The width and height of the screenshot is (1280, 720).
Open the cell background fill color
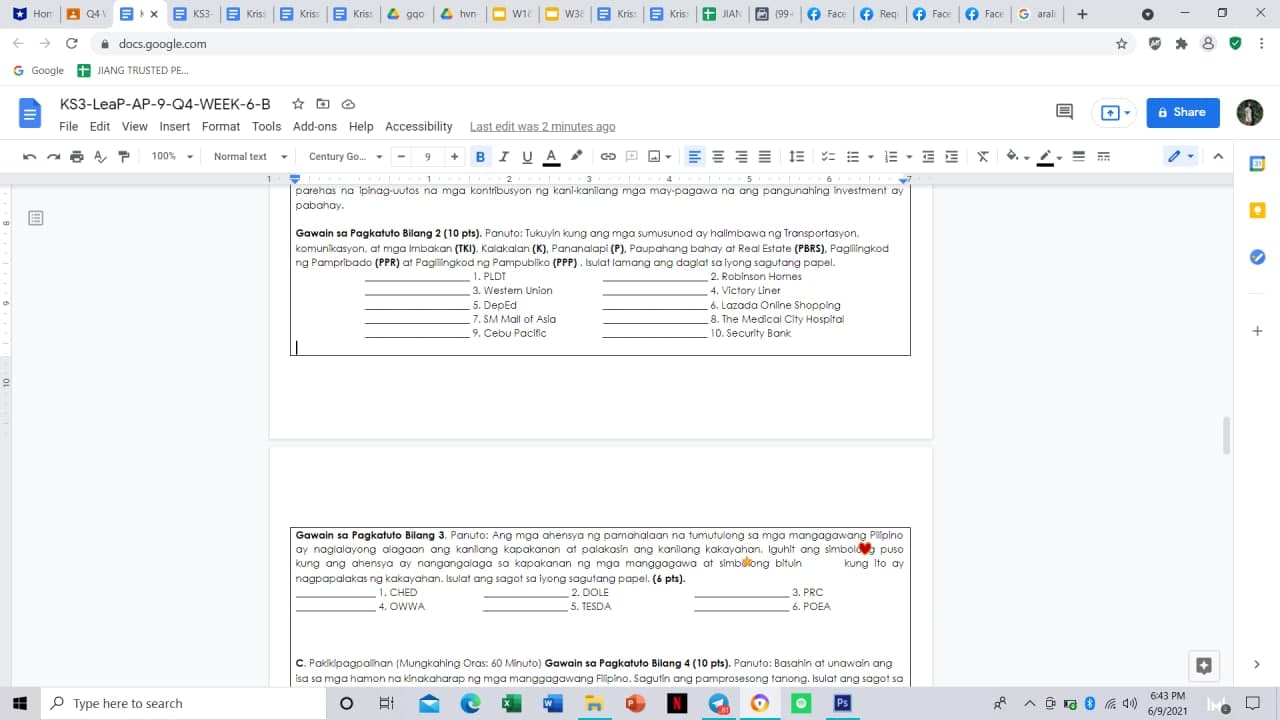(x=1018, y=157)
